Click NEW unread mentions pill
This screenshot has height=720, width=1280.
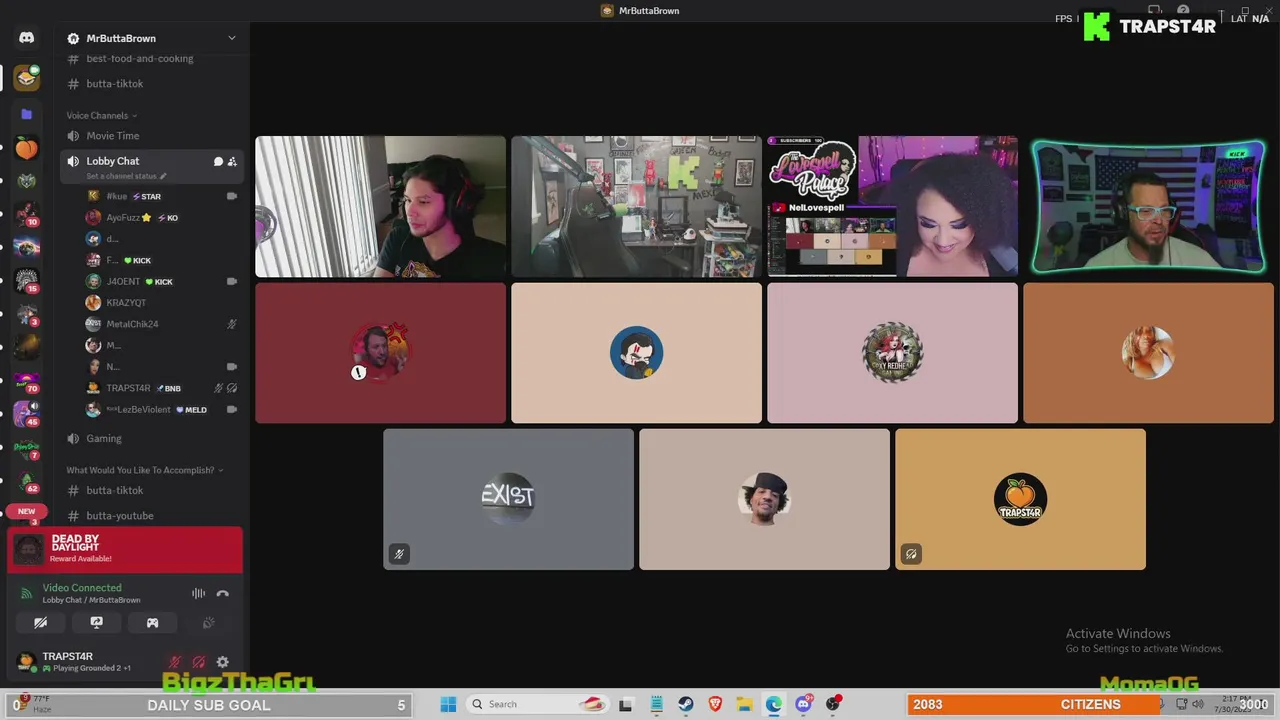click(x=26, y=511)
